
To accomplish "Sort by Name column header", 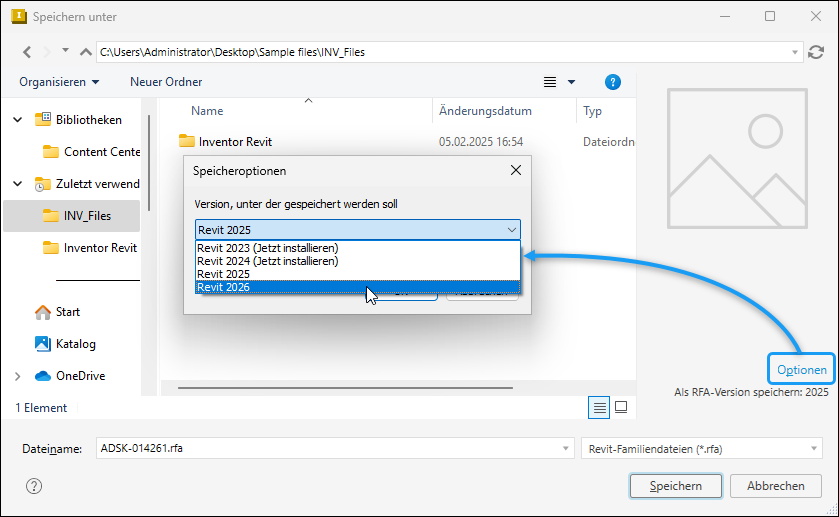I will tap(207, 111).
